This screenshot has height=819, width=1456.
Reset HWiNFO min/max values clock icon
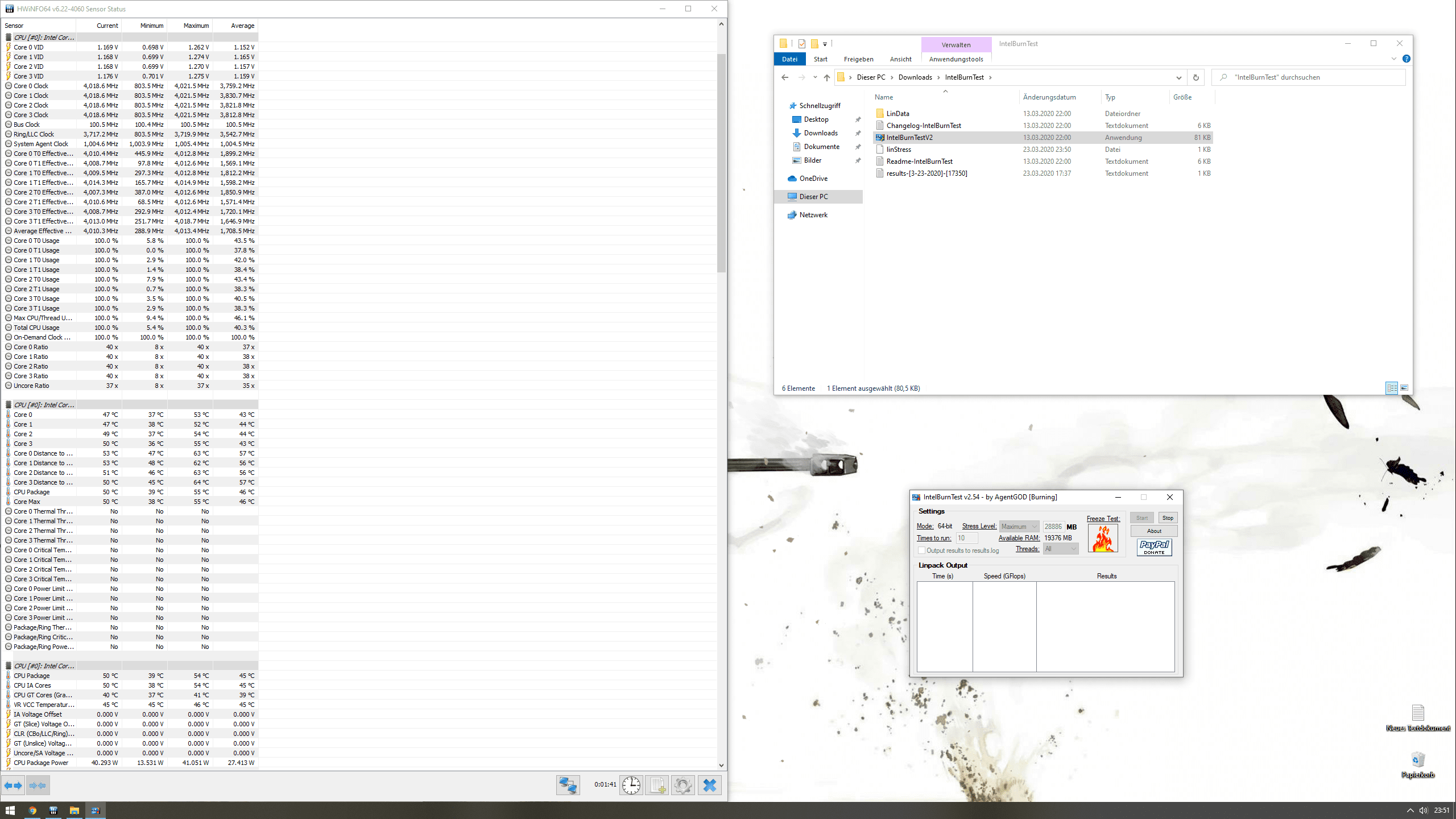631,785
